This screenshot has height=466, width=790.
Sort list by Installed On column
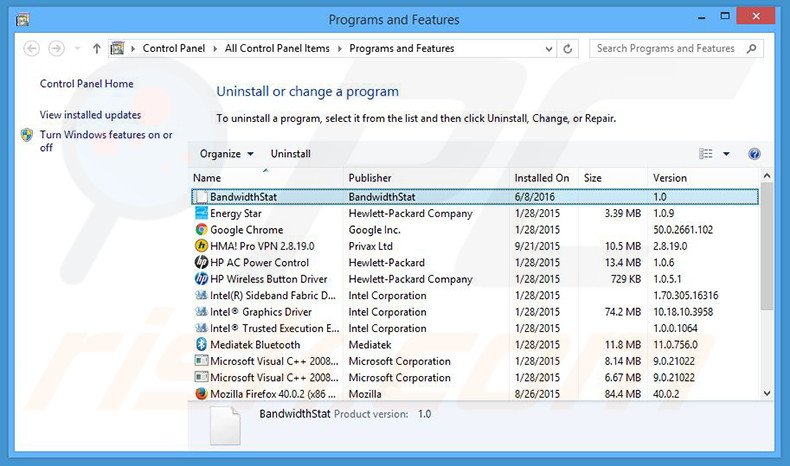(x=542, y=178)
